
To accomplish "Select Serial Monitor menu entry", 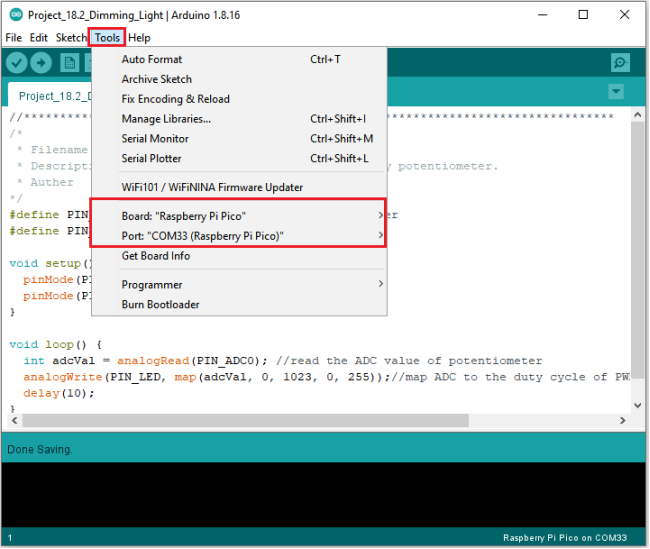I will [x=239, y=139].
